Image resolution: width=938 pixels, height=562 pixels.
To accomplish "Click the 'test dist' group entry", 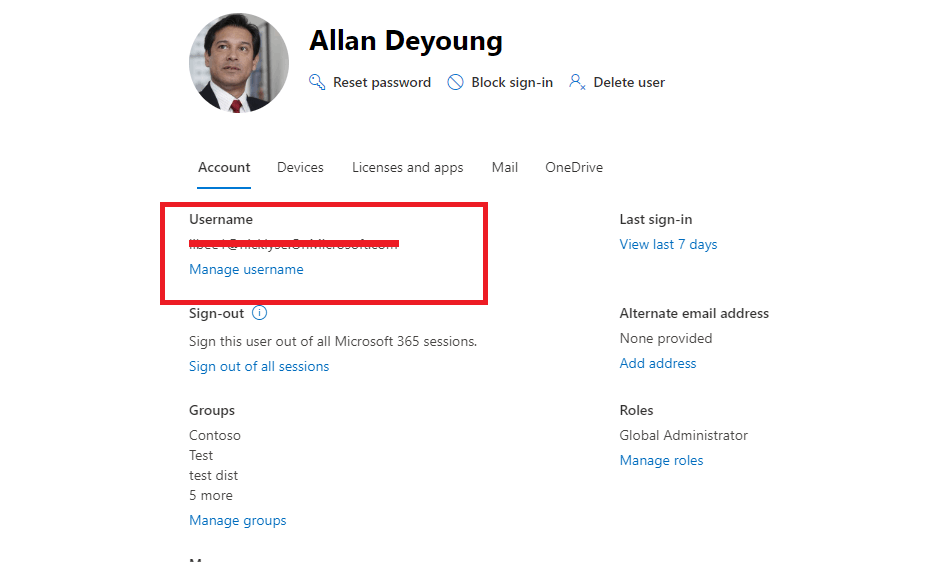I will point(214,475).
